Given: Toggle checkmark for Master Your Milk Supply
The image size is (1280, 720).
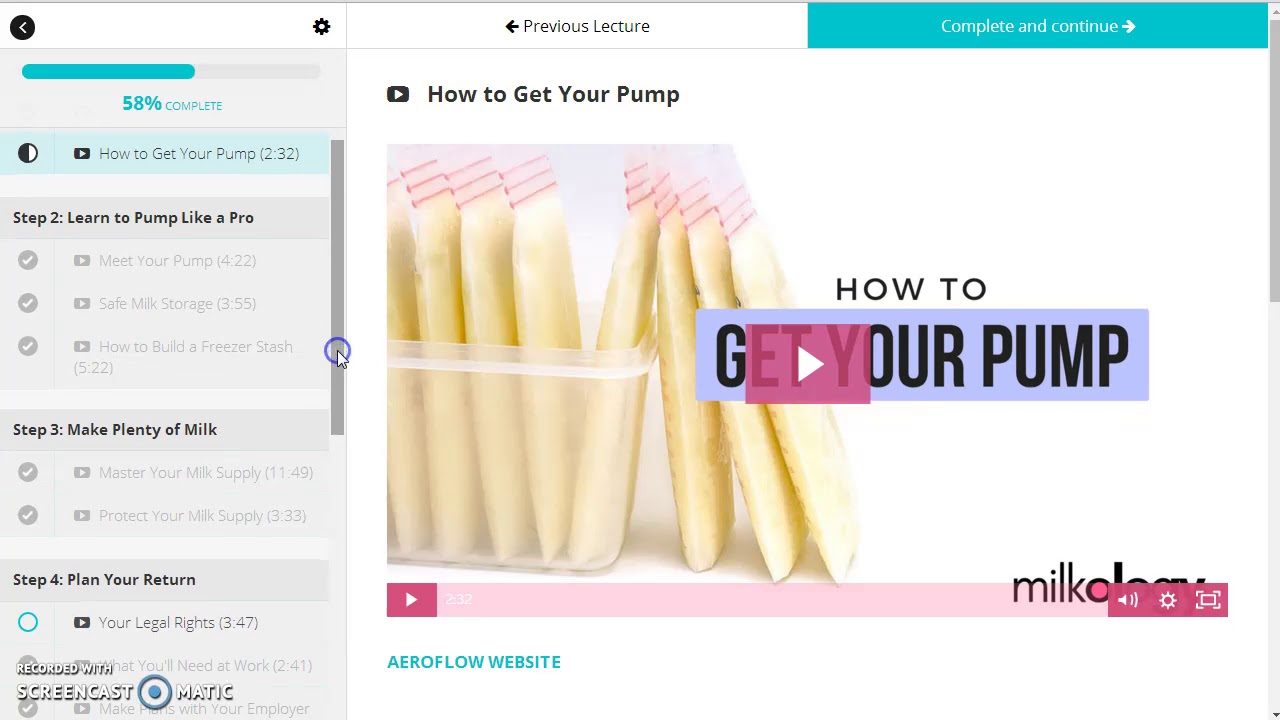Looking at the screenshot, I should [28, 472].
